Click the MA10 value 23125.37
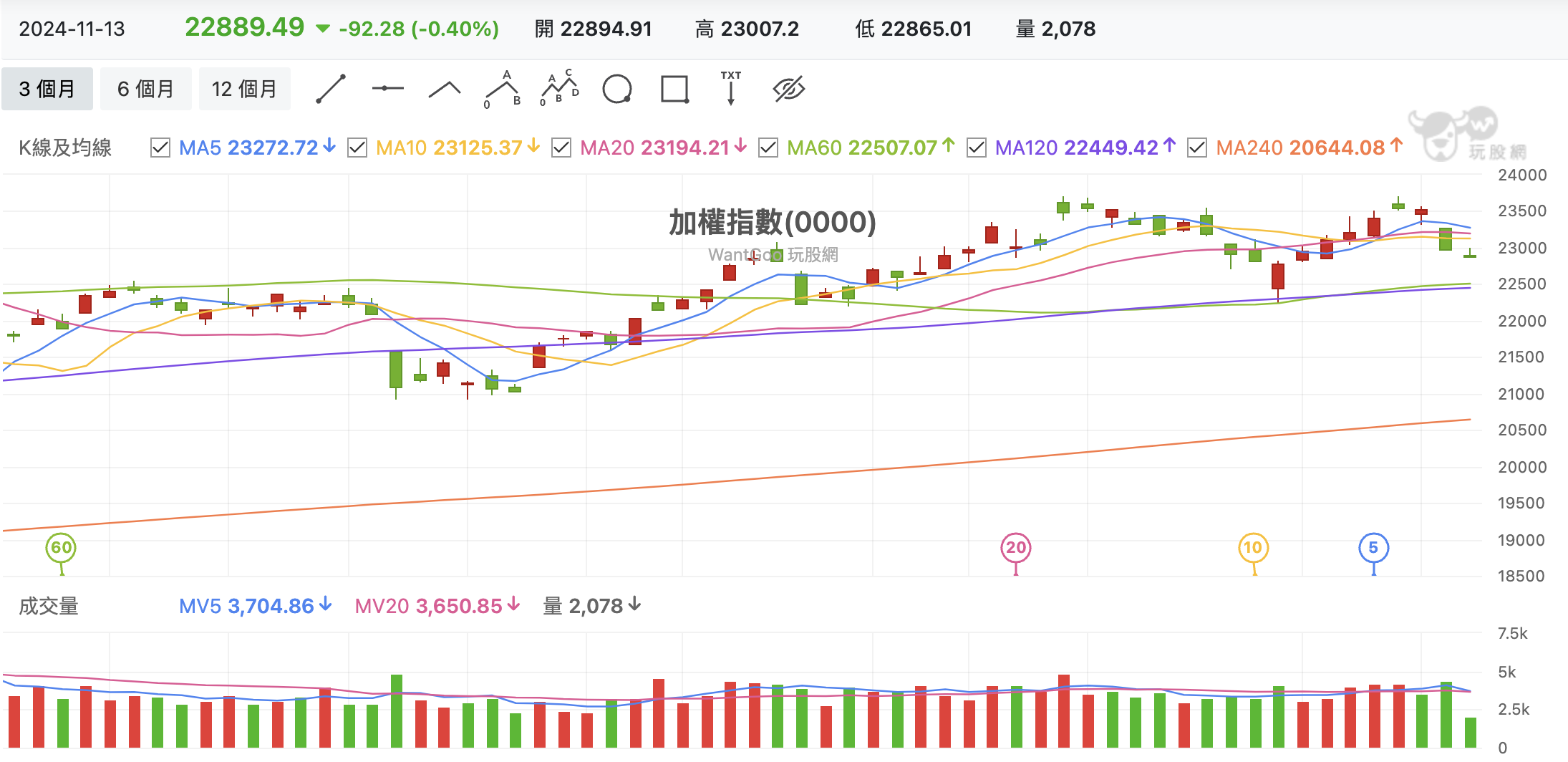The height and width of the screenshot is (762, 1568). tap(478, 148)
